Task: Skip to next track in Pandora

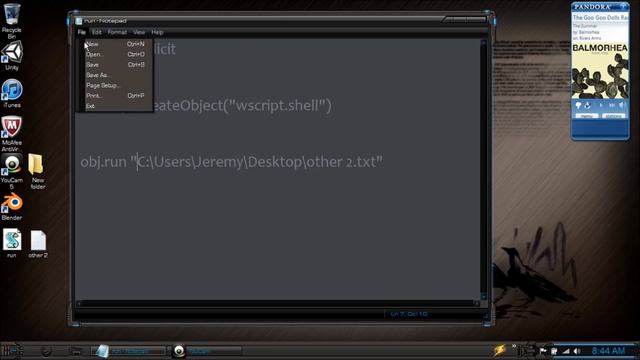Action: (x=611, y=105)
